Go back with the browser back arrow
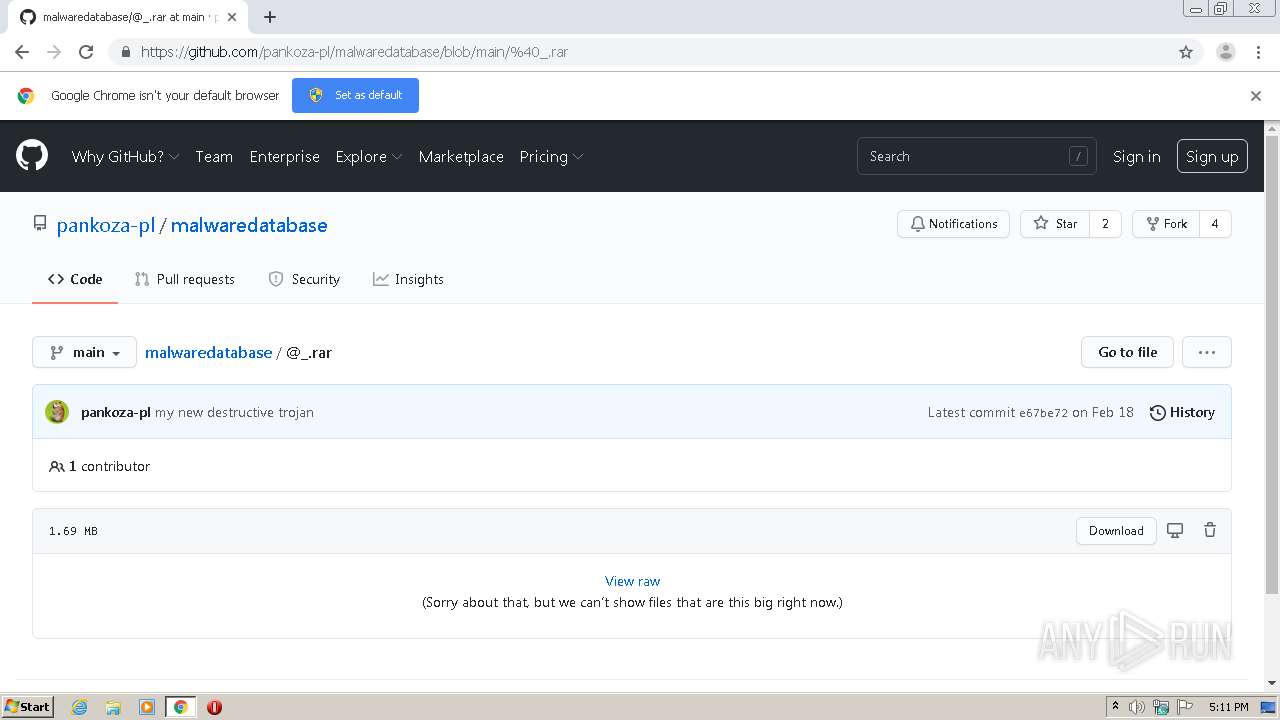This screenshot has width=1280, height=720. [x=22, y=52]
